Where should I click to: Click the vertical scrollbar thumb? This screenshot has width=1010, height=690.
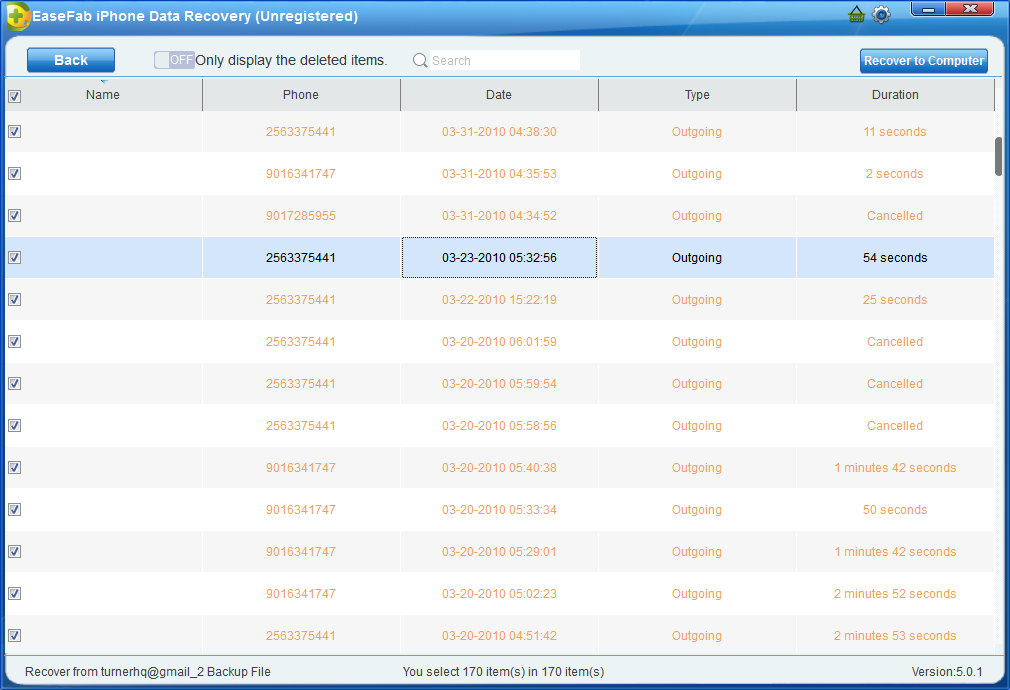click(998, 156)
